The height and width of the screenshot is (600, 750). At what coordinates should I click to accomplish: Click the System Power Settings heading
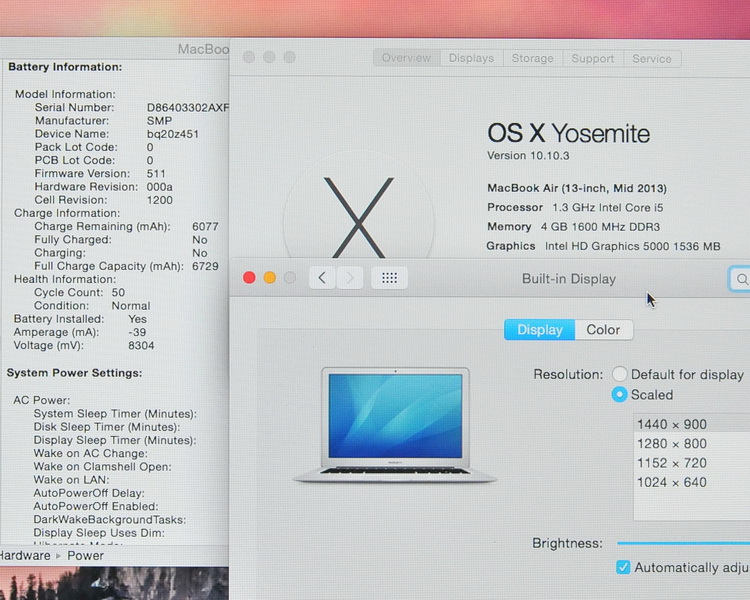pyautogui.click(x=74, y=373)
